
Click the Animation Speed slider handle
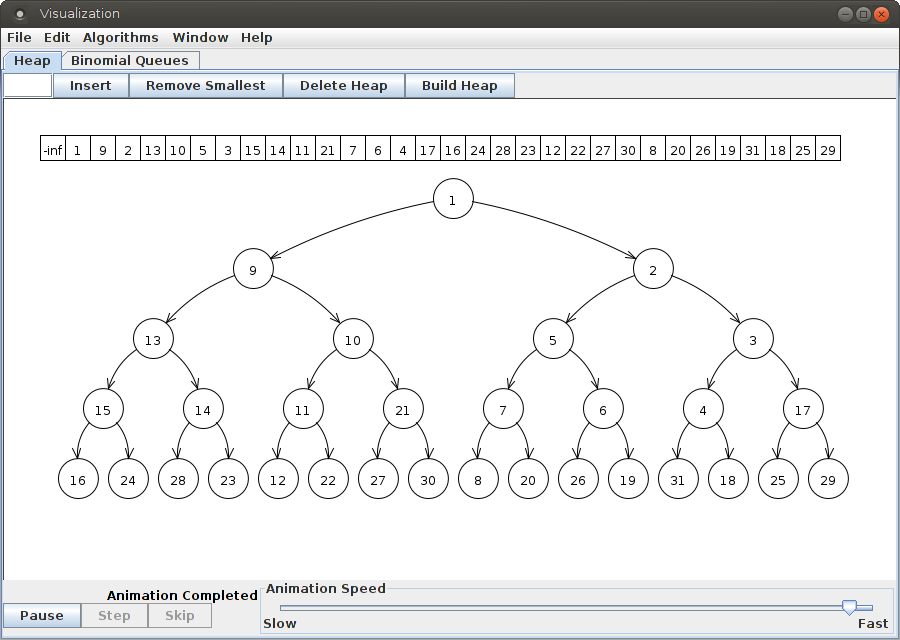[849, 607]
